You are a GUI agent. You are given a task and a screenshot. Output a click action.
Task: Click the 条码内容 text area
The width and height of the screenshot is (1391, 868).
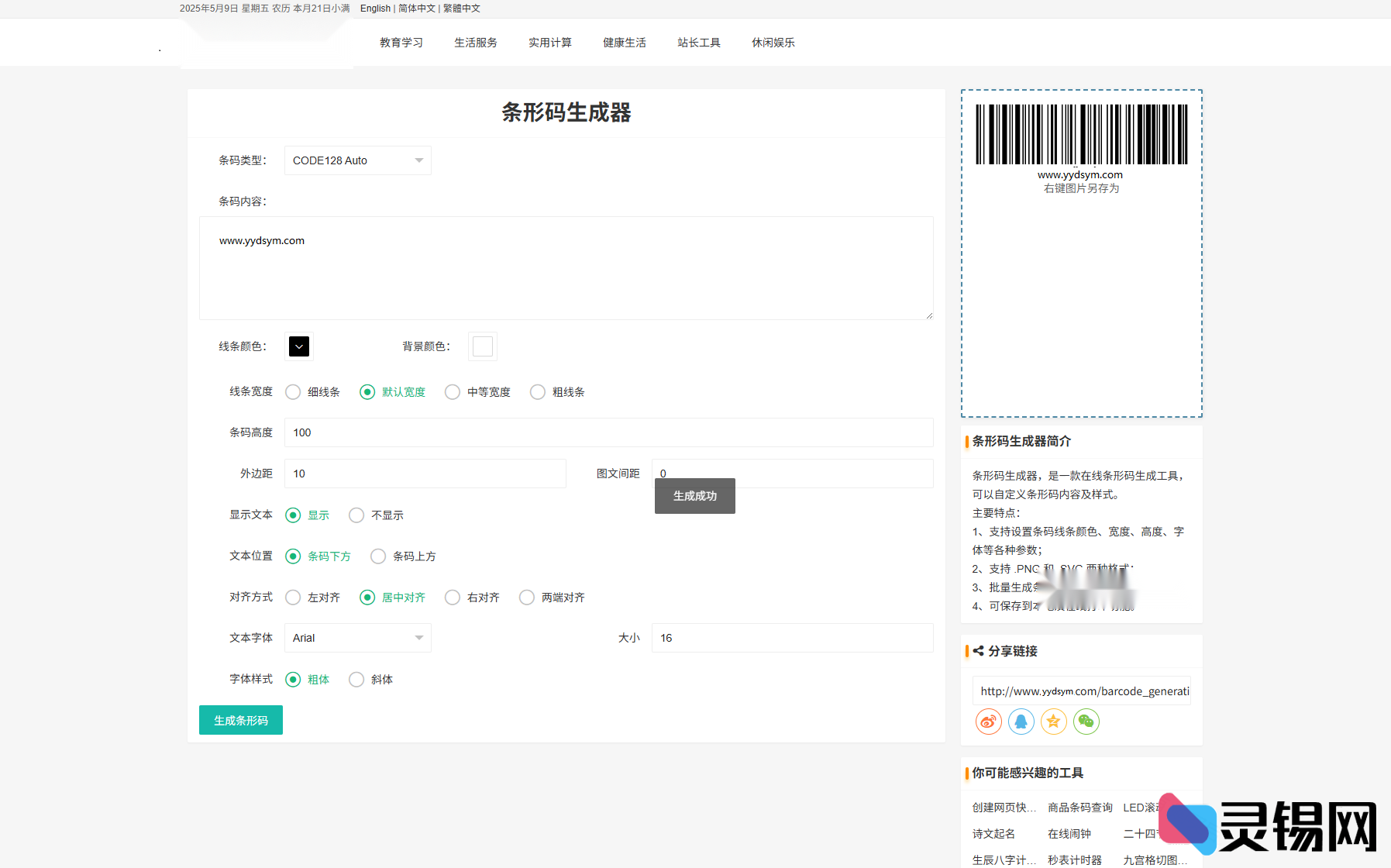566,268
